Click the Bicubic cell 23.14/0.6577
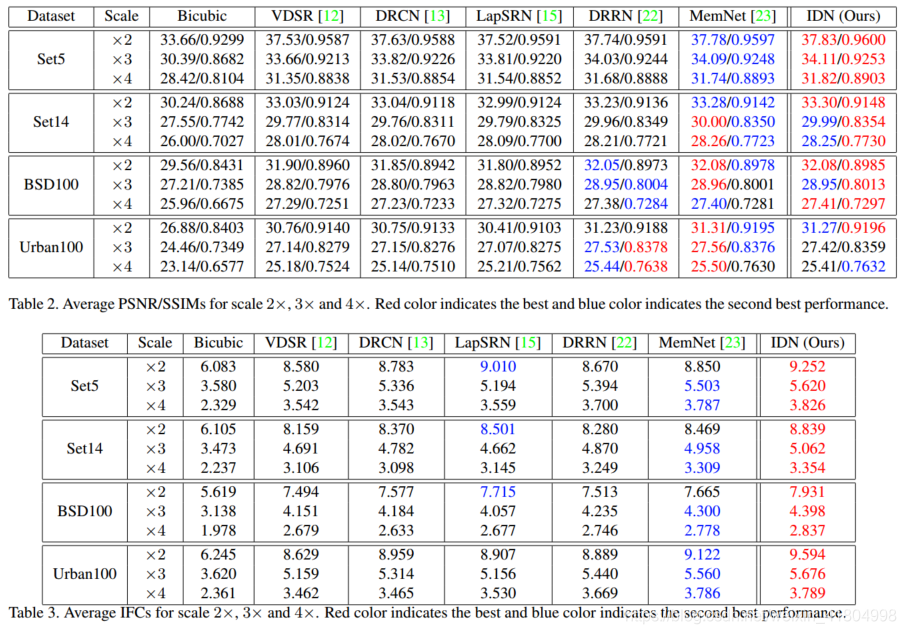This screenshot has height=634, width=906. pos(202,267)
